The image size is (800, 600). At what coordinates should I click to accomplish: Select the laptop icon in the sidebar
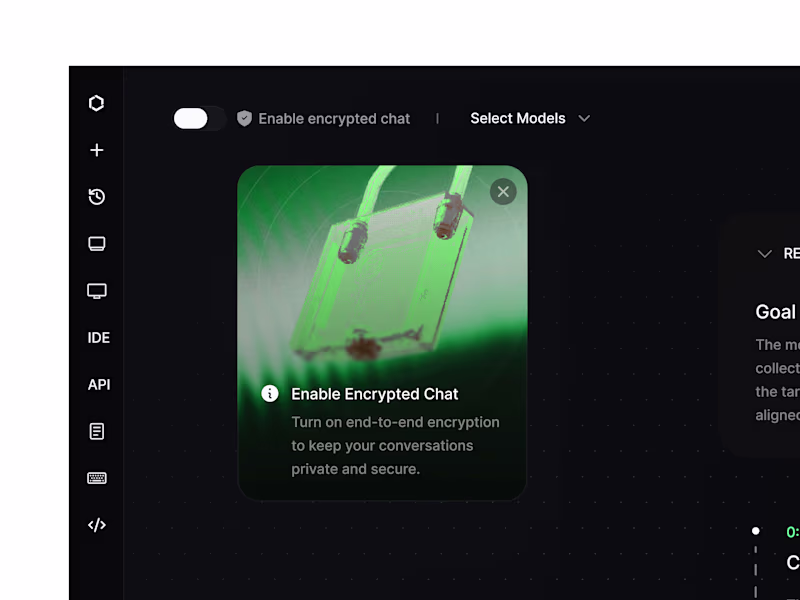[x=96, y=243]
